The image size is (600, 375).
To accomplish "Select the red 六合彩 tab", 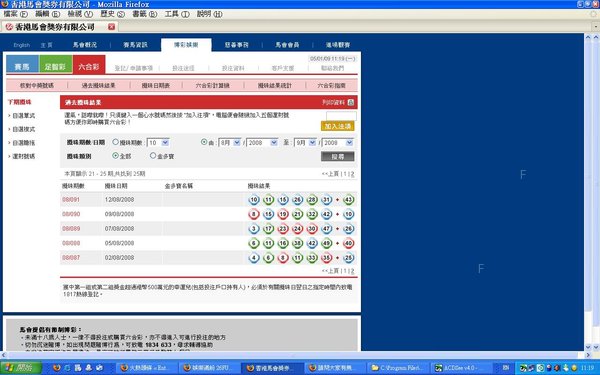I will tap(89, 64).
